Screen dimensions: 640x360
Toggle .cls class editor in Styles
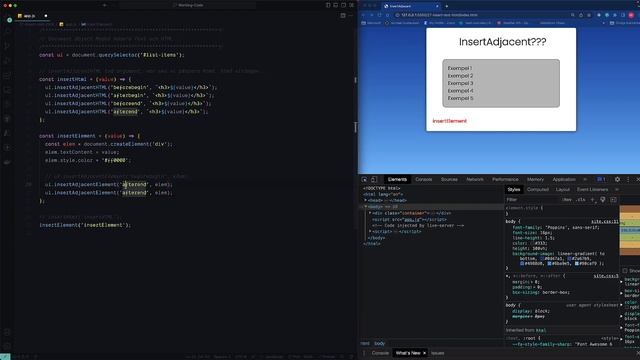[580, 200]
